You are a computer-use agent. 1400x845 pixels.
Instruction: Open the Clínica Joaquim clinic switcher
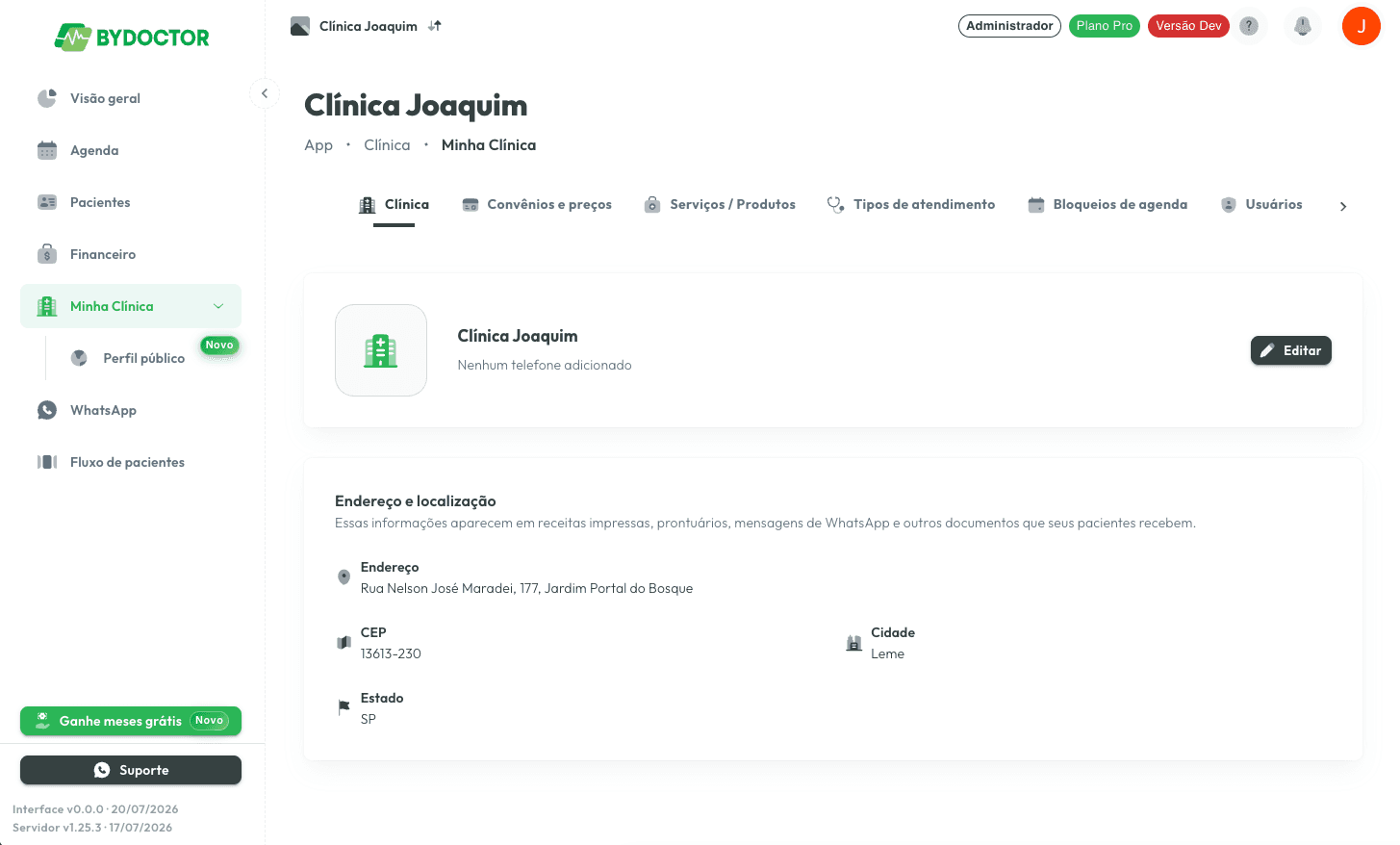coord(368,26)
